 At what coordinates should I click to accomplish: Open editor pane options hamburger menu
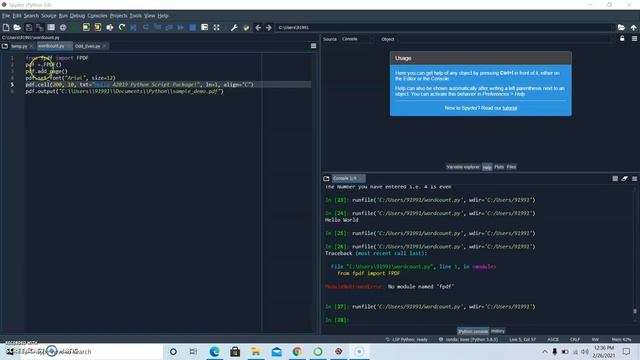pyautogui.click(x=313, y=46)
